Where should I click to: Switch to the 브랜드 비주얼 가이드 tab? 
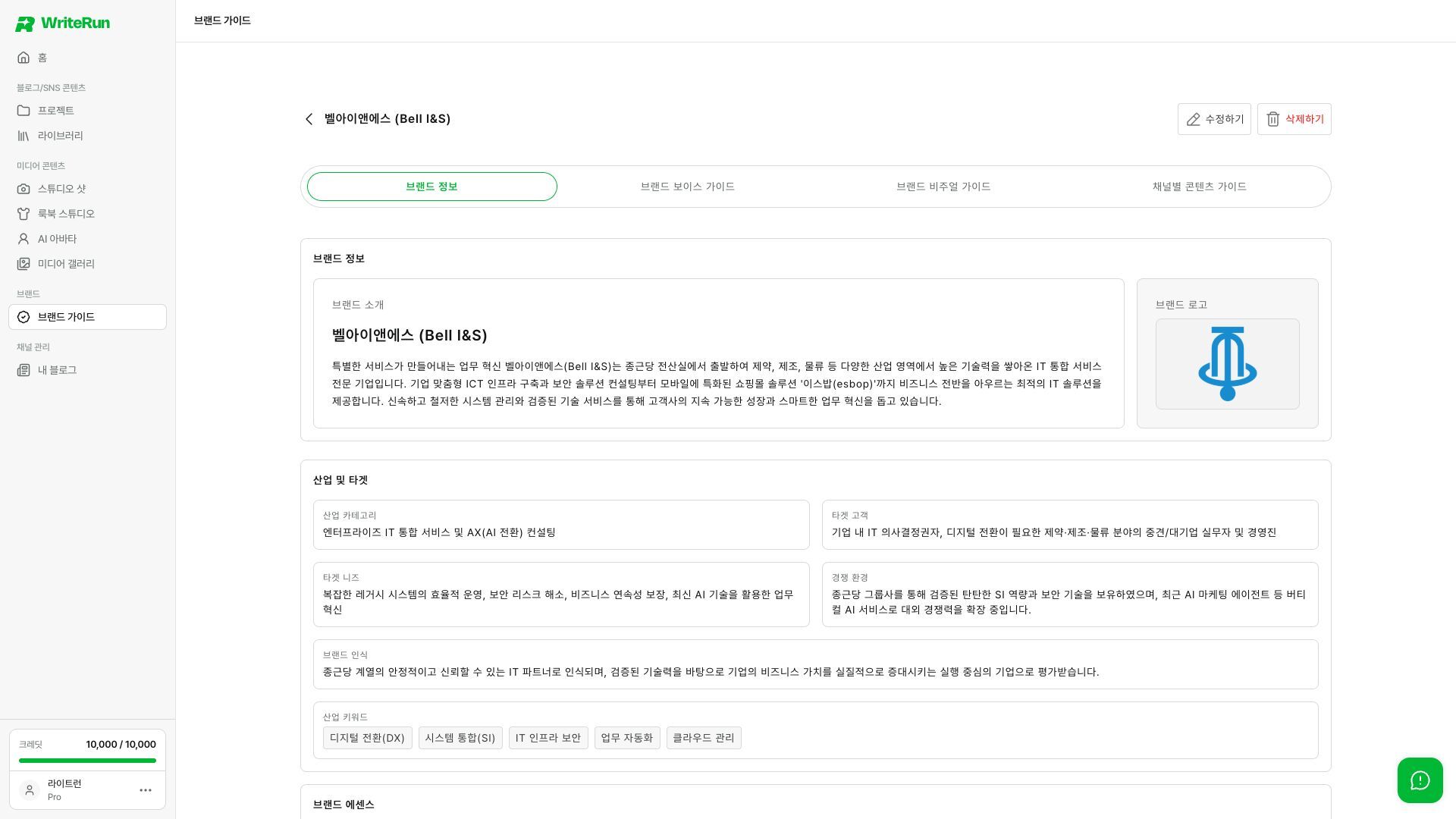point(943,187)
